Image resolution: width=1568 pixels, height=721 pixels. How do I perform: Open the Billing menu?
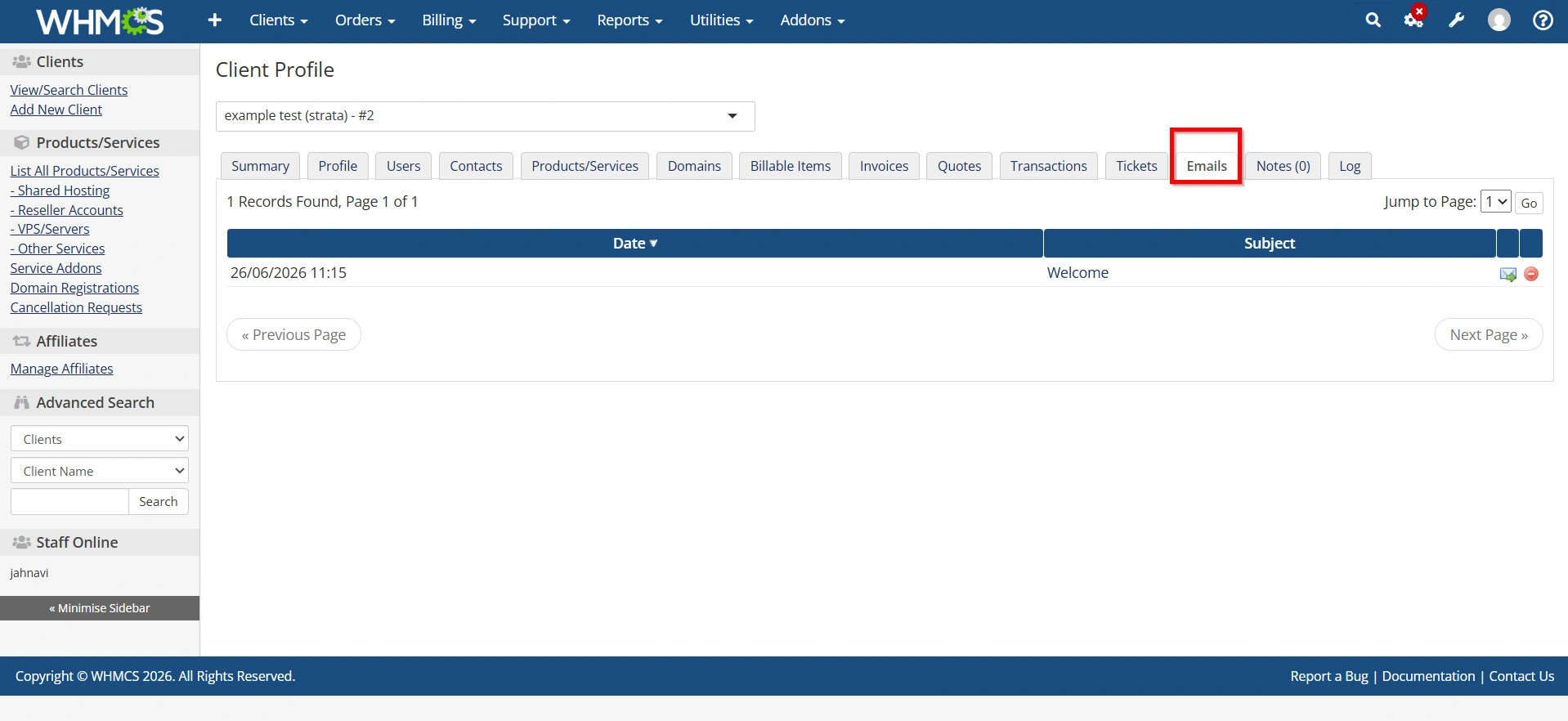pos(449,20)
